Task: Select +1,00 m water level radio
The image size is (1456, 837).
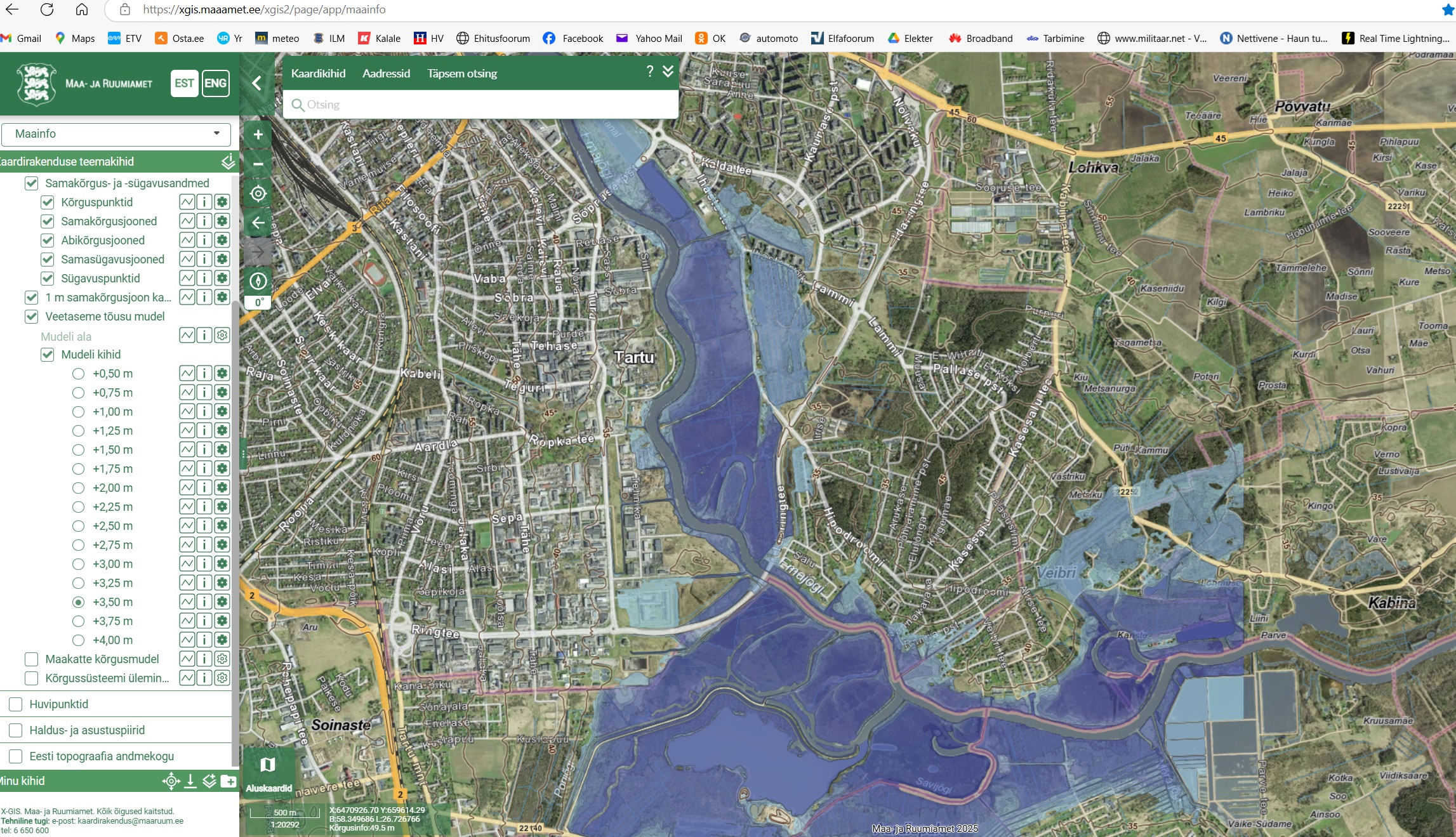Action: point(78,412)
